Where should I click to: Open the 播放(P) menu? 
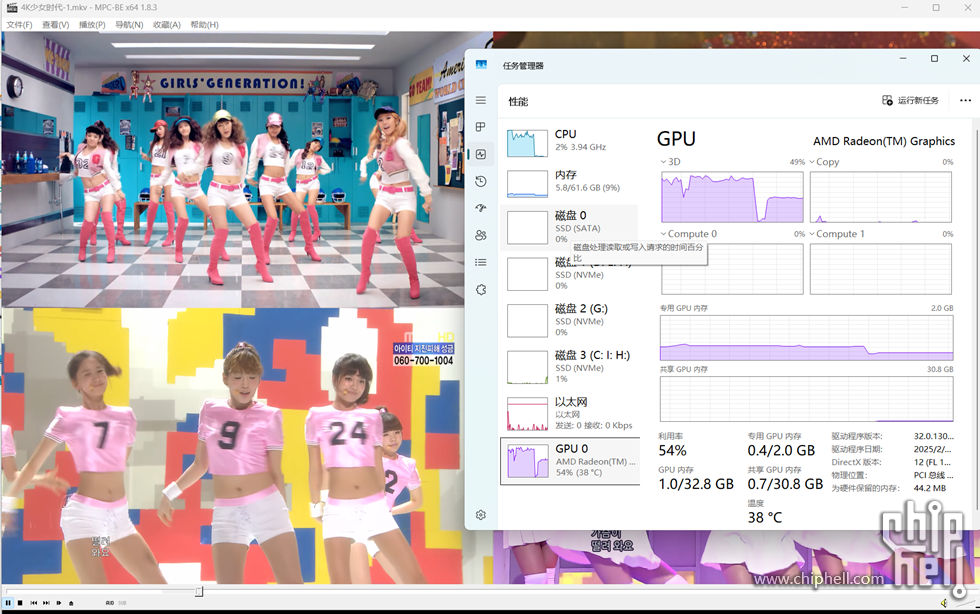(92, 24)
